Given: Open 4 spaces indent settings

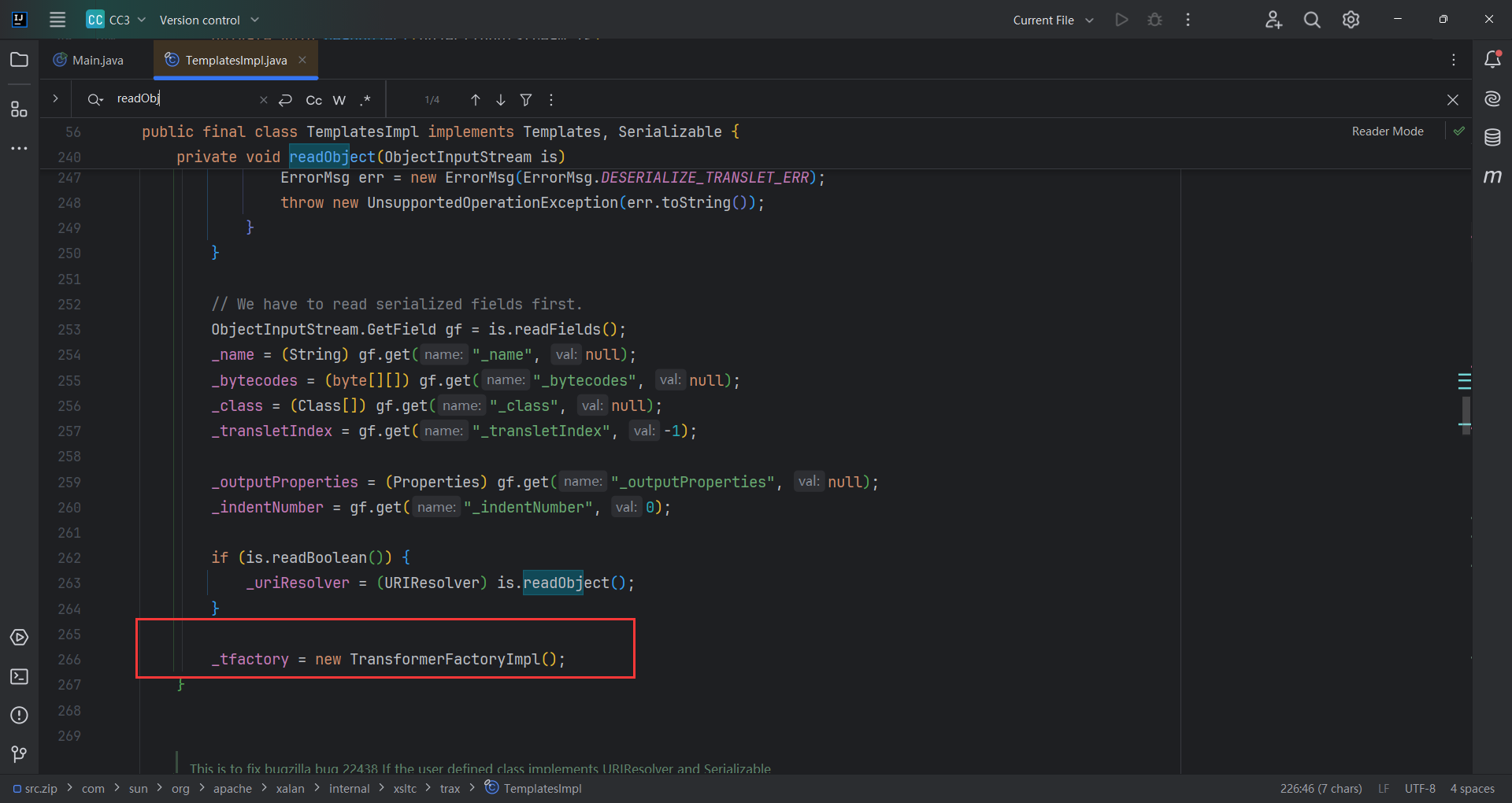Looking at the screenshot, I should click(x=1472, y=788).
